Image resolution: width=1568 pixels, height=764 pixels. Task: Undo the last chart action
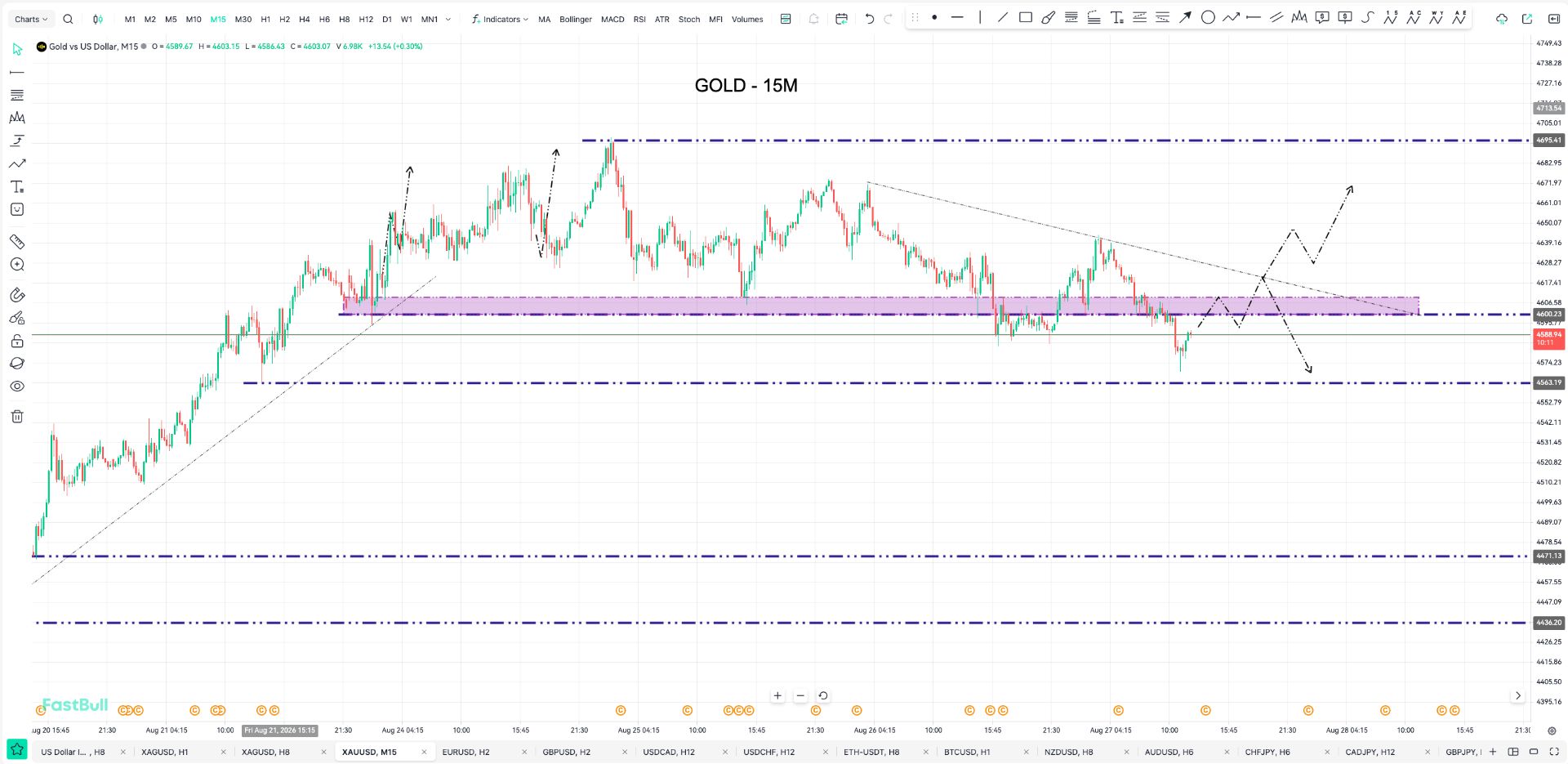869,19
